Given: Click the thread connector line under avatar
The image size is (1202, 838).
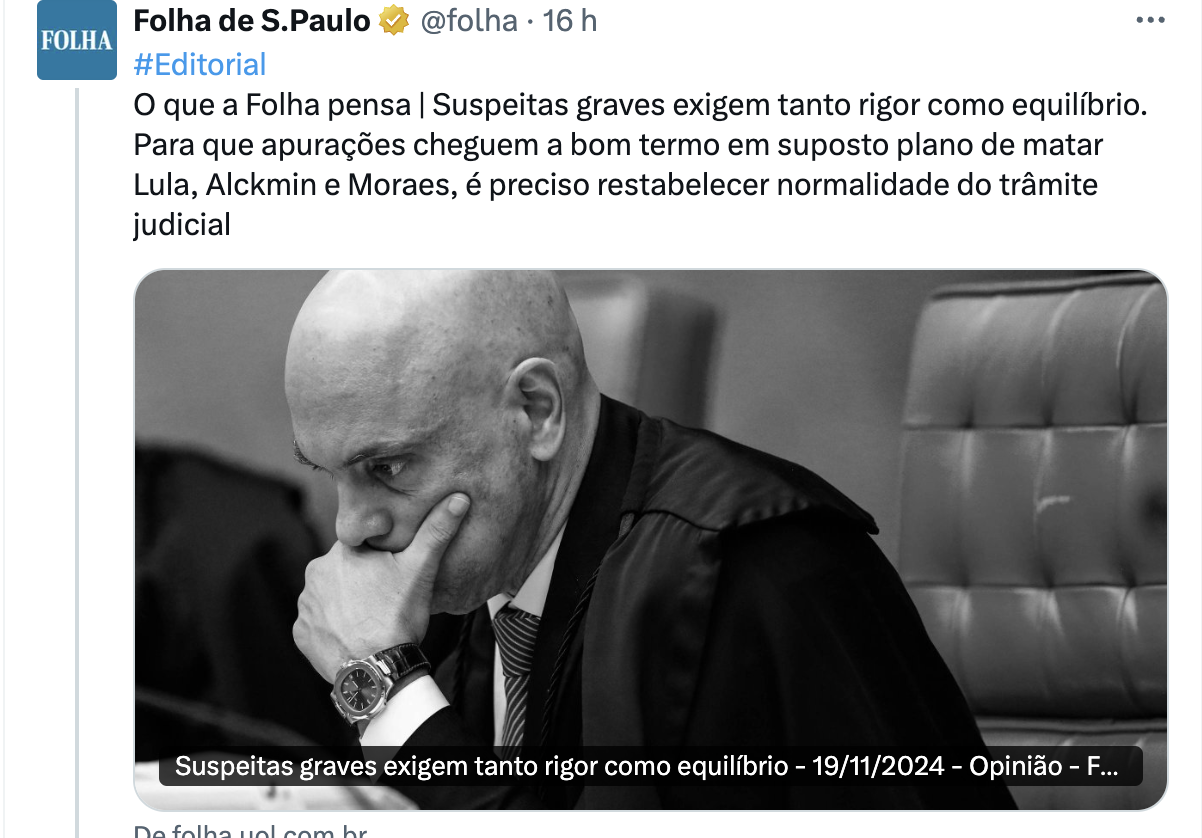Looking at the screenshot, I should (77, 462).
